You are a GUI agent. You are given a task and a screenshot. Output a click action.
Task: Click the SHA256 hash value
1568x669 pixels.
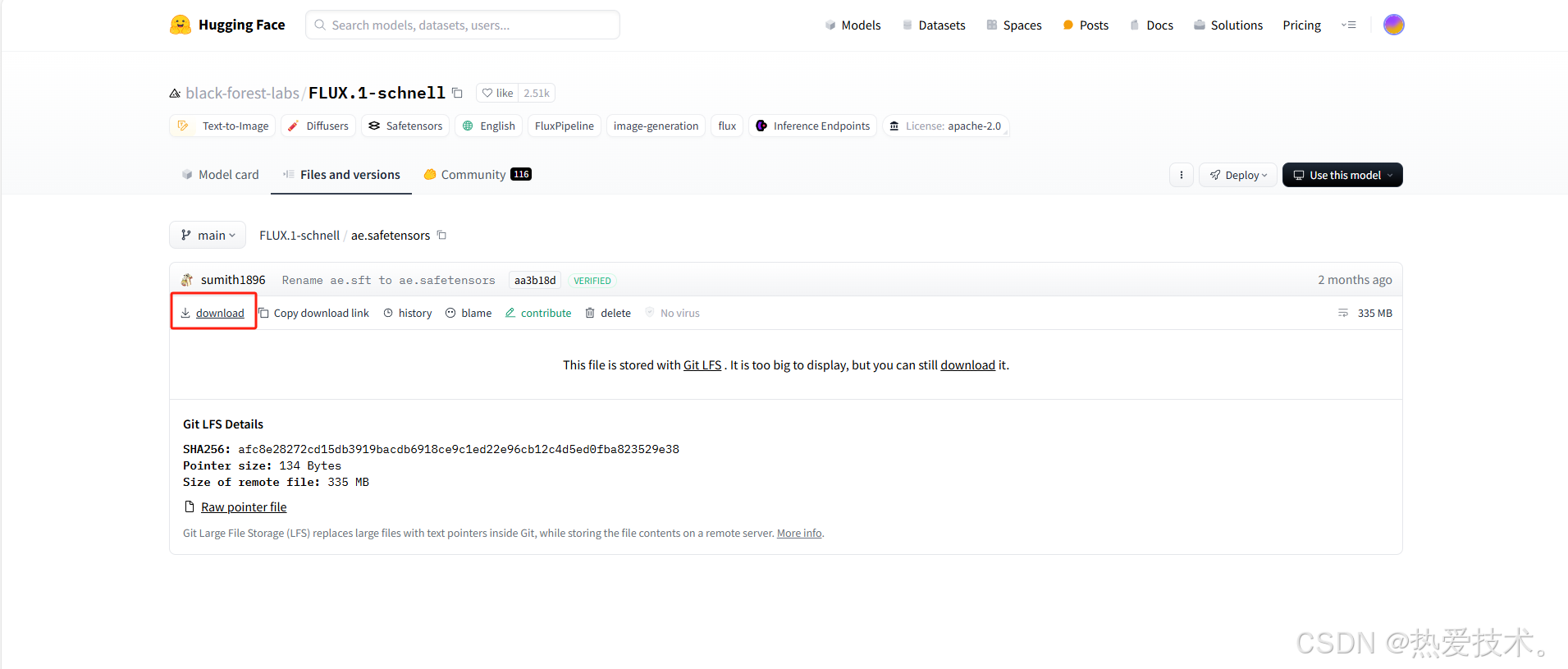pos(459,449)
